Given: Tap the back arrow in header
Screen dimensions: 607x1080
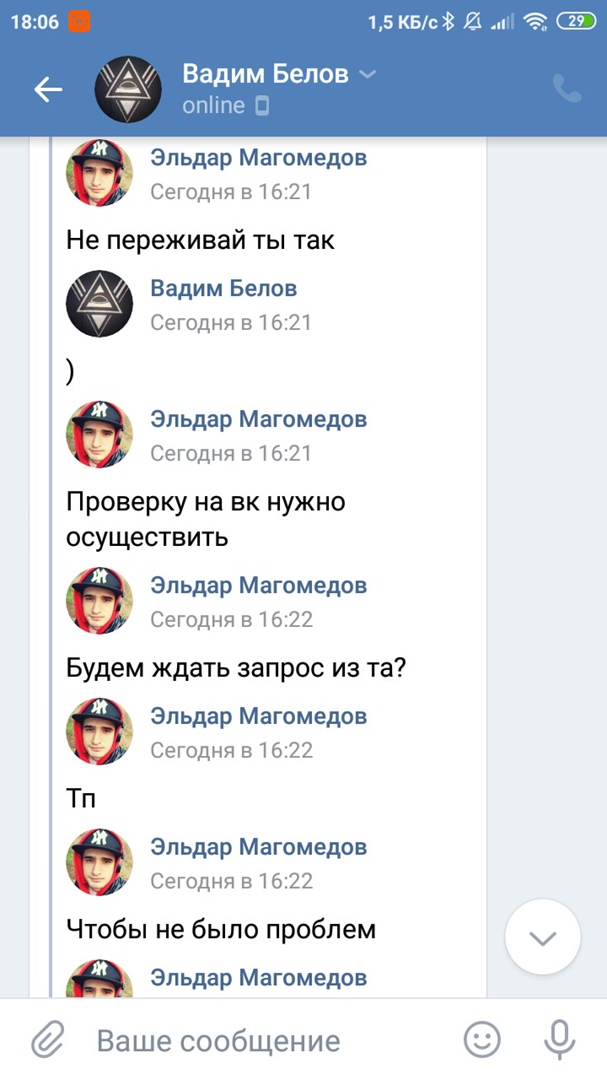Looking at the screenshot, I should click(48, 90).
